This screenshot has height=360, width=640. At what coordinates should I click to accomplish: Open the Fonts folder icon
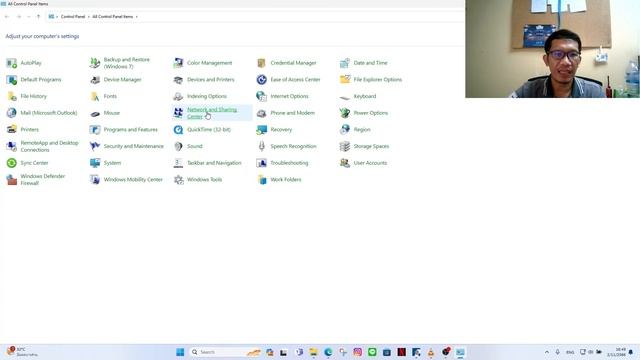pos(95,97)
